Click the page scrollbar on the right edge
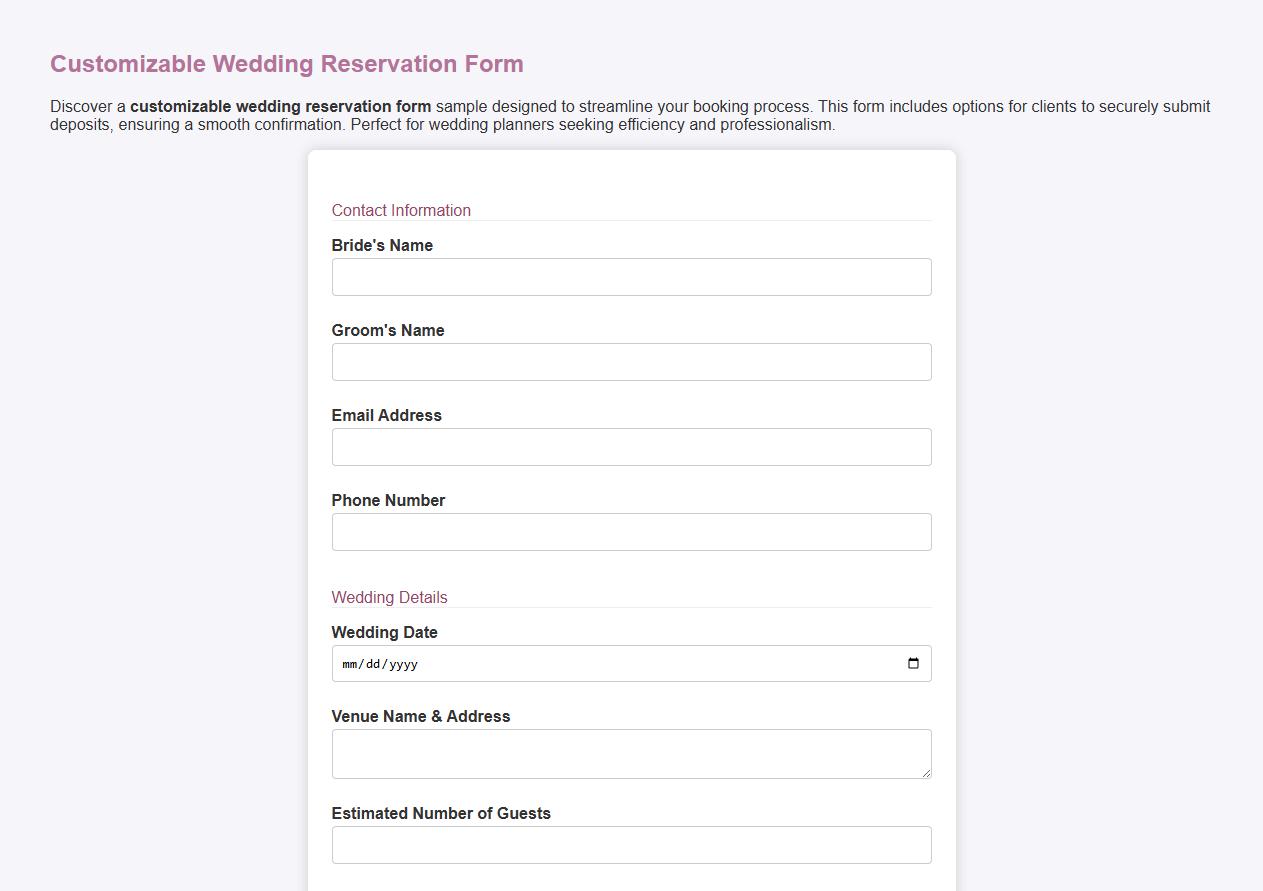This screenshot has width=1263, height=891. 1258,445
